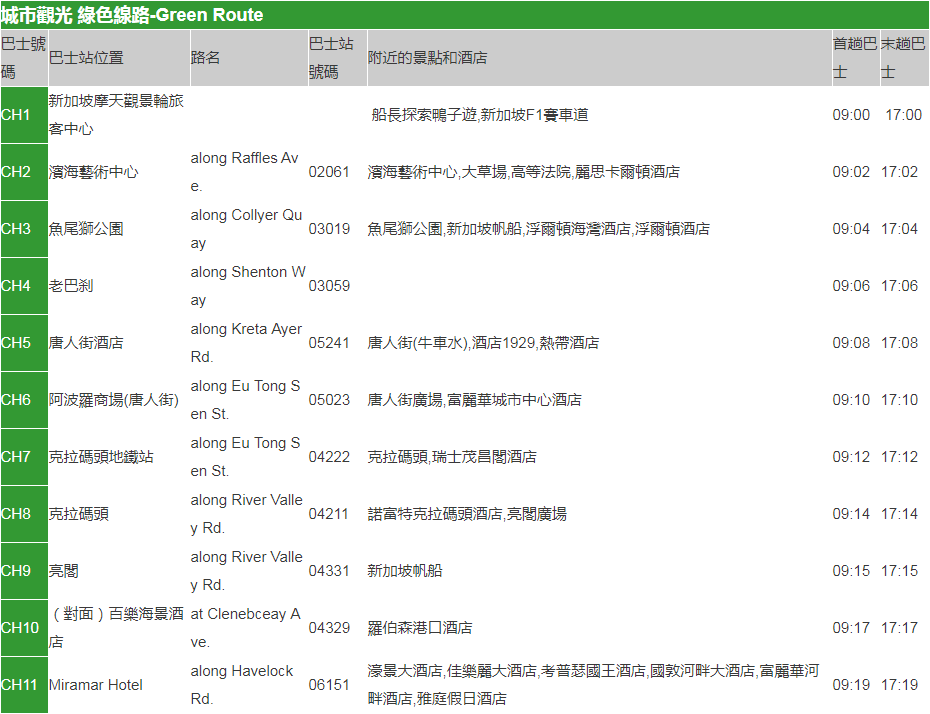Image resolution: width=930 pixels, height=714 pixels.
Task: Select the along Shenton Way road cell
Action: click(247, 286)
